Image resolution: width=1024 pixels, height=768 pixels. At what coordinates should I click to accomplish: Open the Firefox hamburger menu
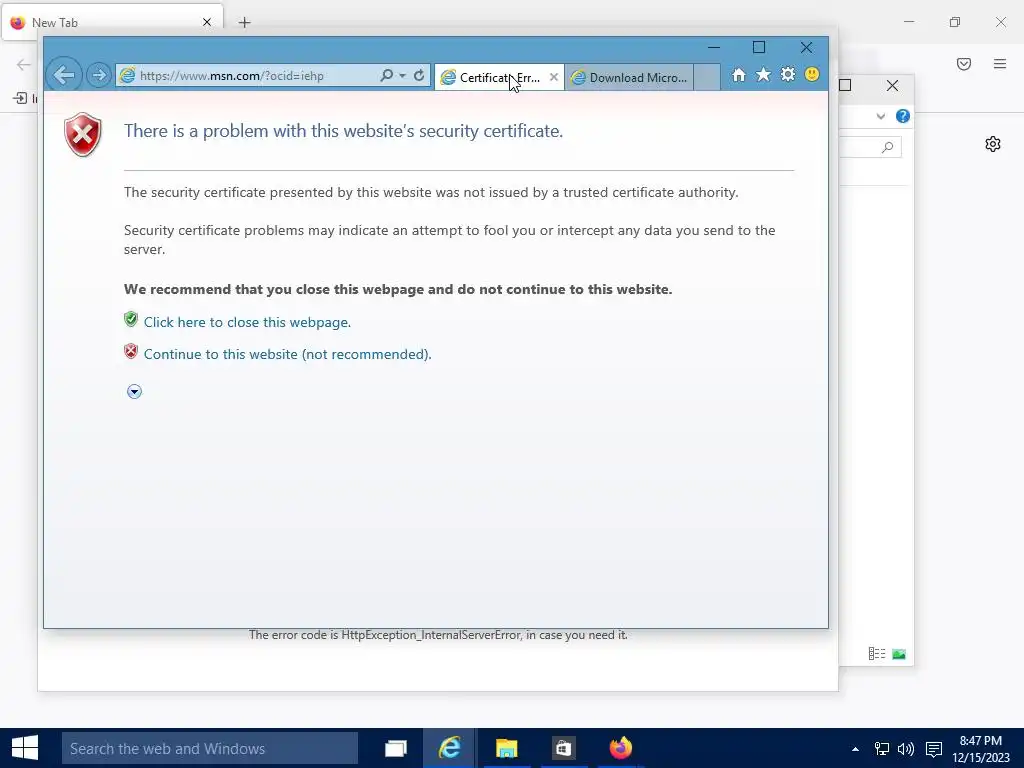tap(1000, 64)
